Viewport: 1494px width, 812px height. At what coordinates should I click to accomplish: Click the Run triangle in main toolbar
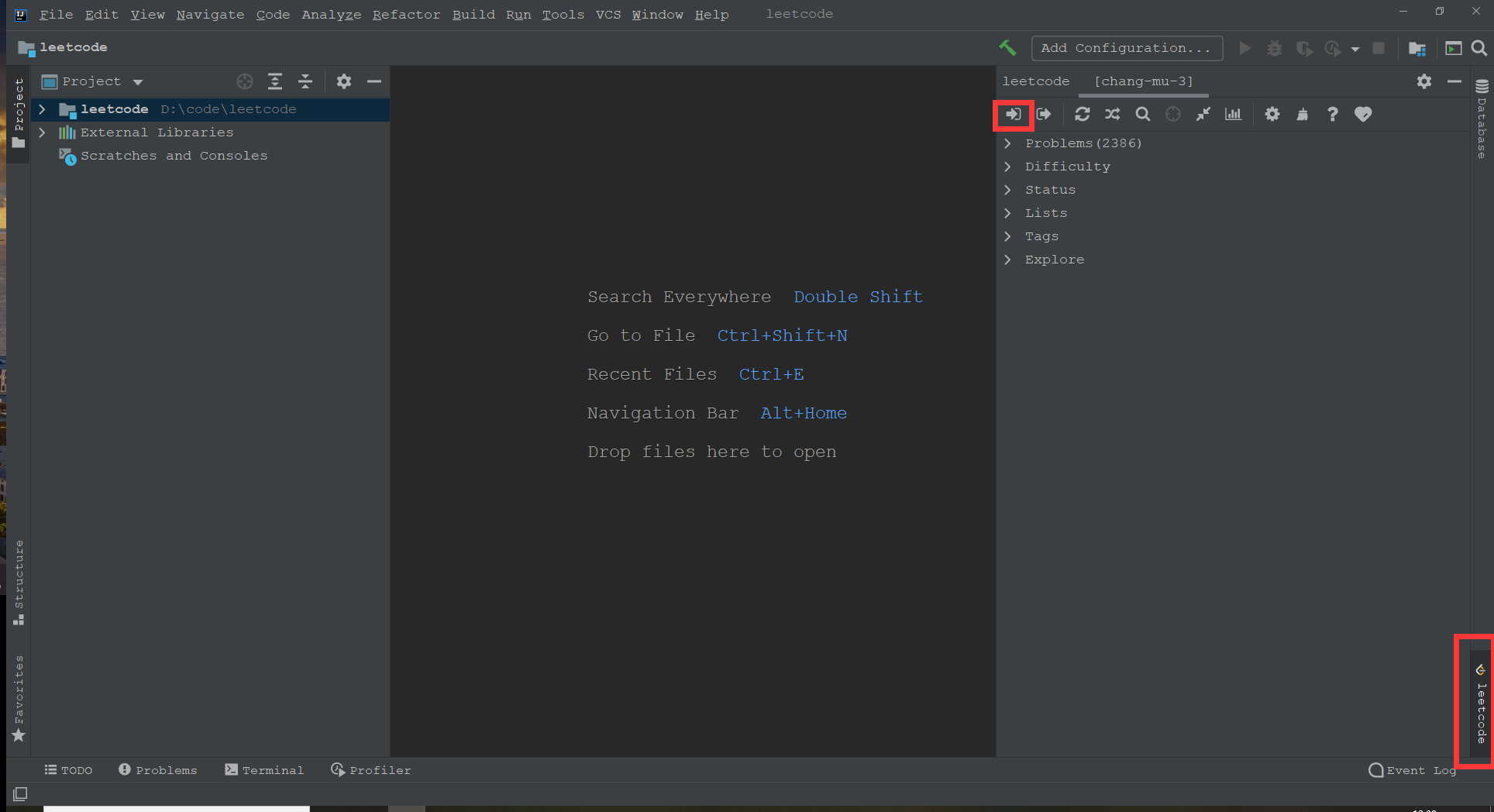(1245, 48)
